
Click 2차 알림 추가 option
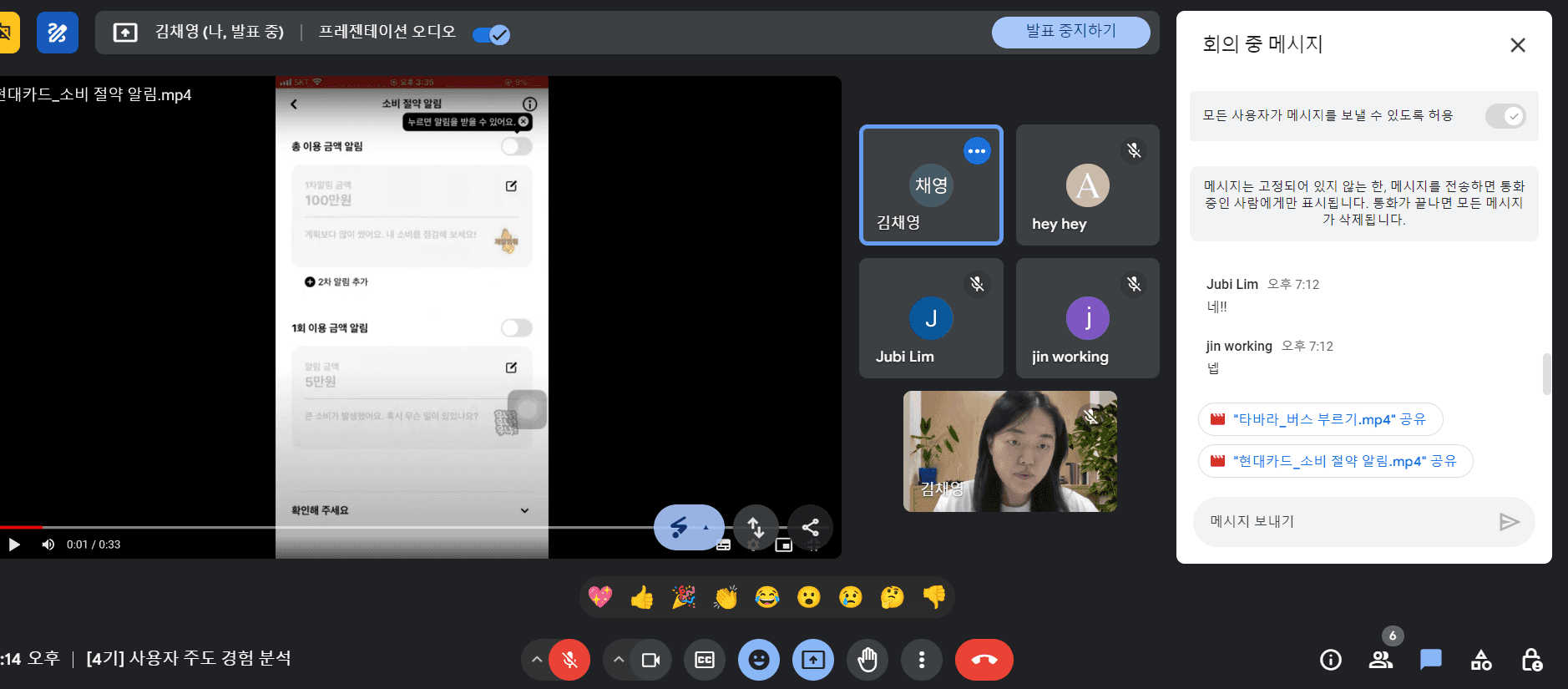[x=336, y=281]
